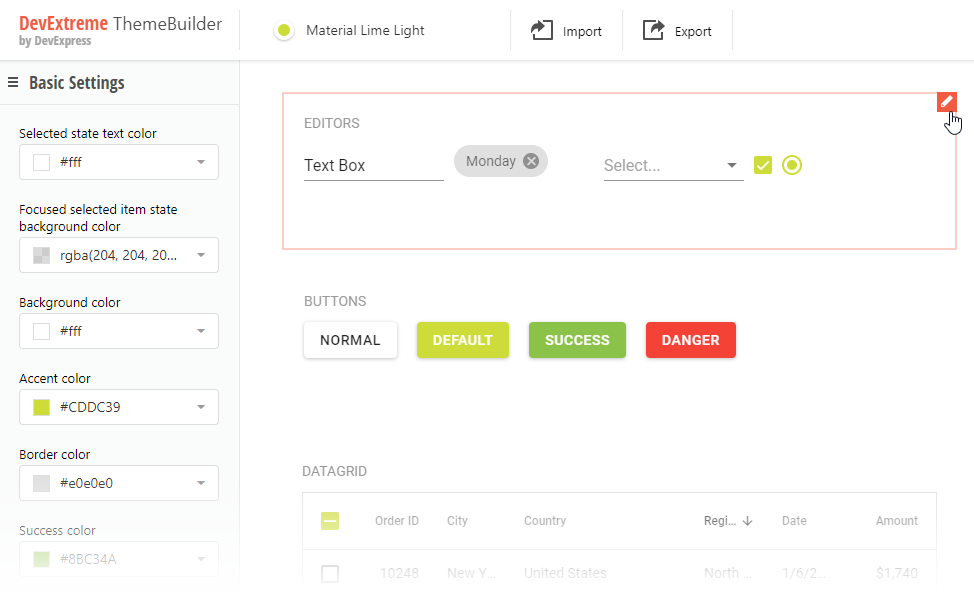The width and height of the screenshot is (974, 592).
Task: Select the lime radio button in Editors
Action: [792, 165]
